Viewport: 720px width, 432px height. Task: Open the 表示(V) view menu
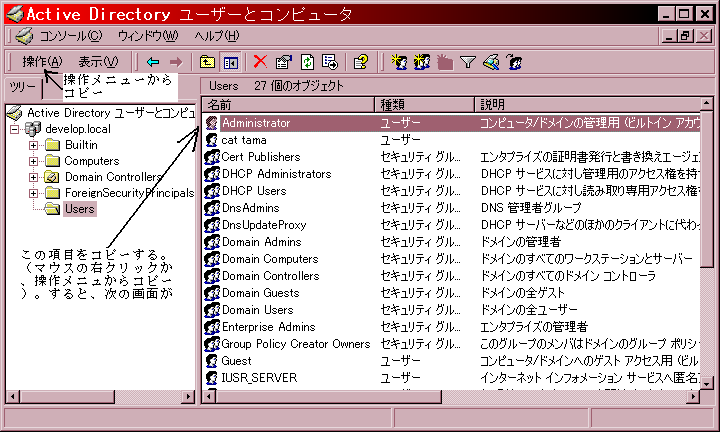click(98, 62)
